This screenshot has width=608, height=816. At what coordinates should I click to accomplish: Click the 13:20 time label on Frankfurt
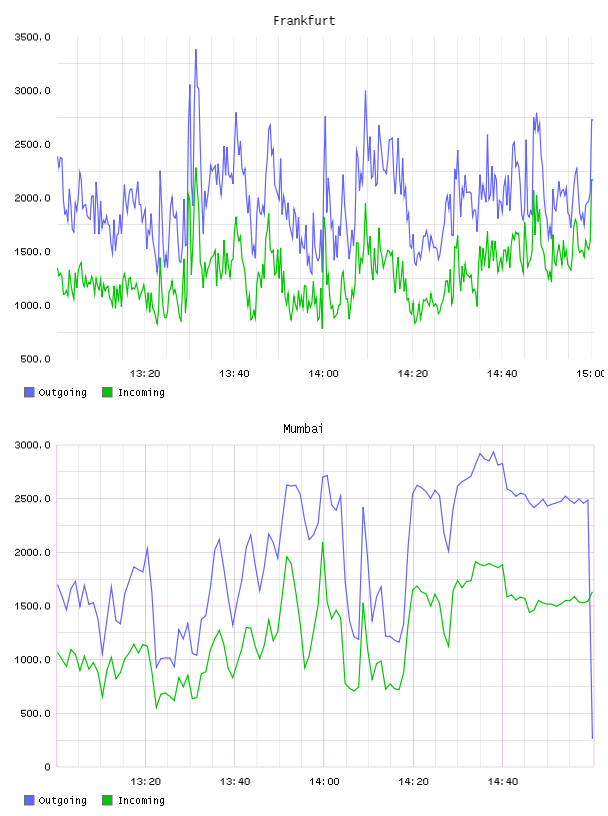point(145,373)
